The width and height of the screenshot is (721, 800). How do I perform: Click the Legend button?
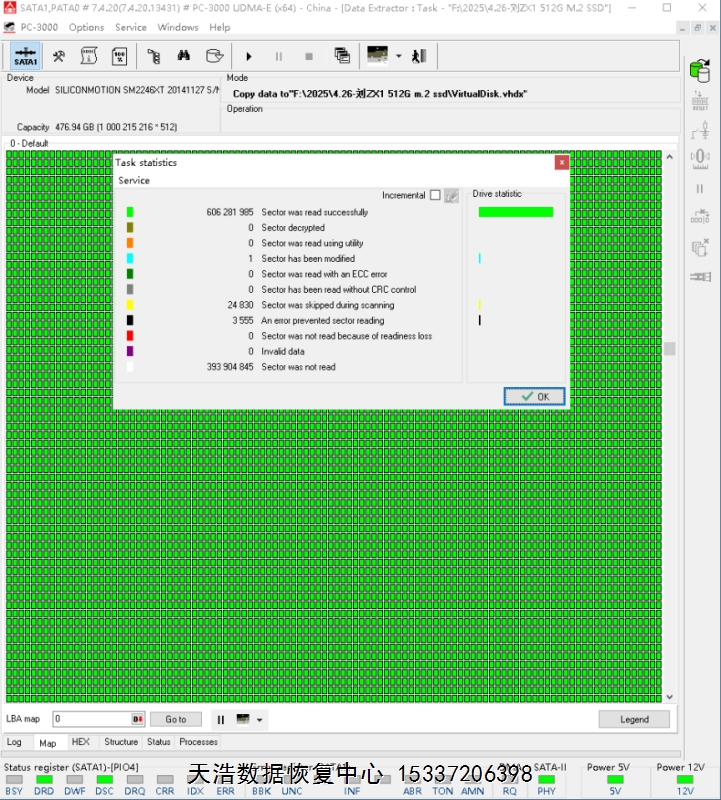tap(634, 719)
